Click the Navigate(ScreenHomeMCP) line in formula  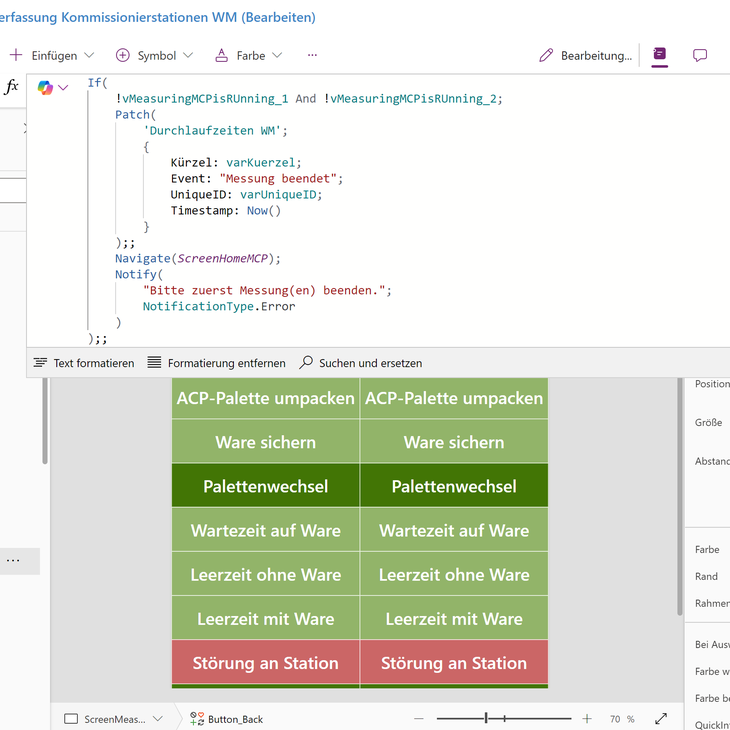198,258
